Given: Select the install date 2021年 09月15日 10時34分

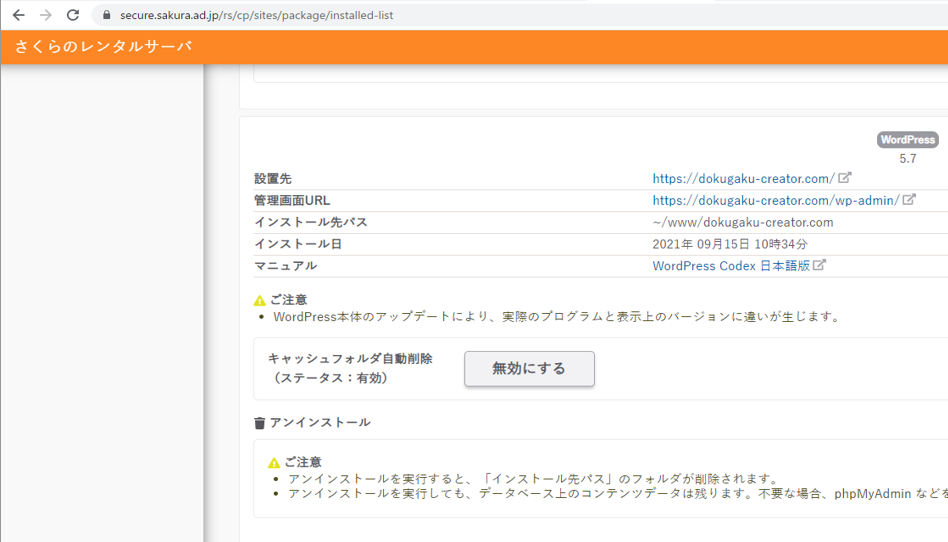Looking at the screenshot, I should point(730,244).
